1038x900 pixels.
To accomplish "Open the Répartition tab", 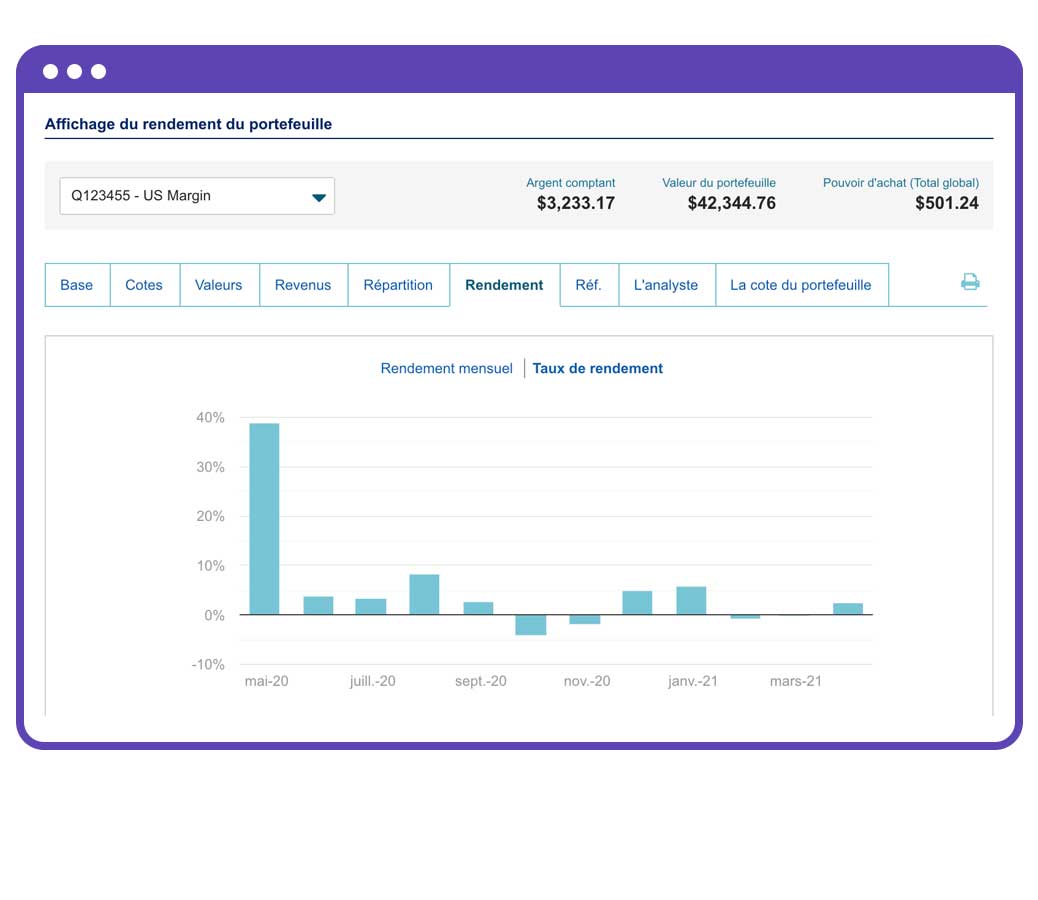I will click(398, 285).
